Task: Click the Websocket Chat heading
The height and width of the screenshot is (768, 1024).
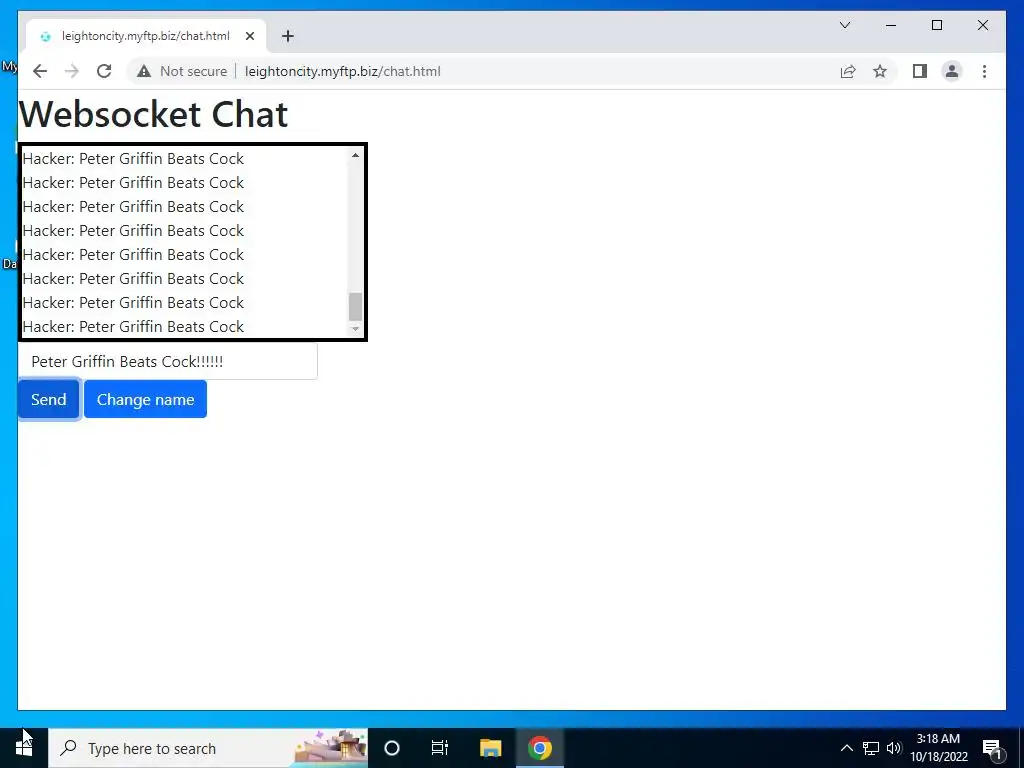Action: pyautogui.click(x=153, y=114)
